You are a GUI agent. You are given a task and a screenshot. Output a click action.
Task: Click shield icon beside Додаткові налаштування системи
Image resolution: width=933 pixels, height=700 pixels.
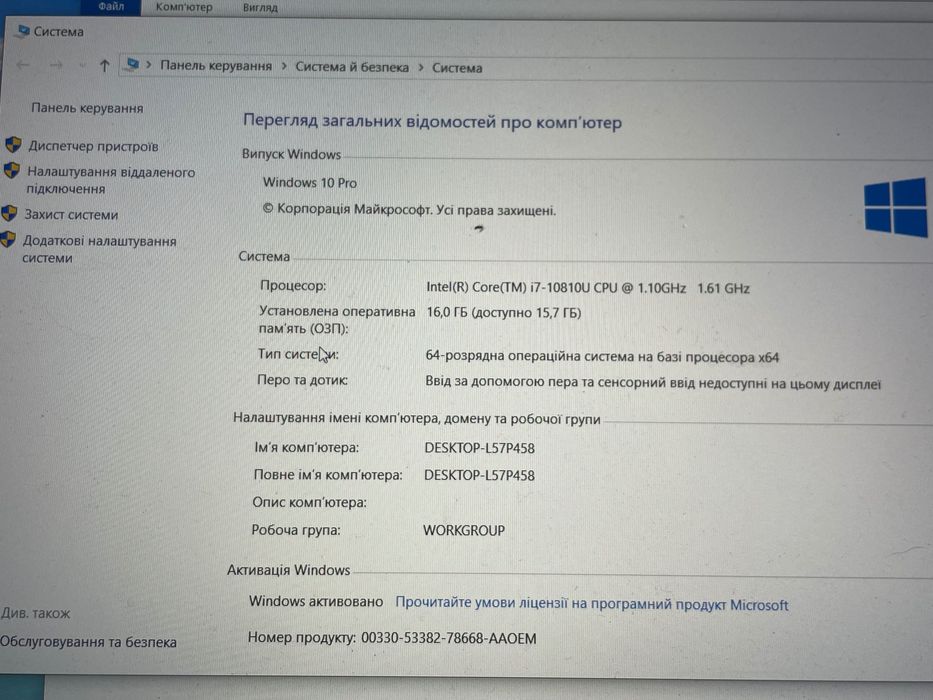[x=8, y=239]
